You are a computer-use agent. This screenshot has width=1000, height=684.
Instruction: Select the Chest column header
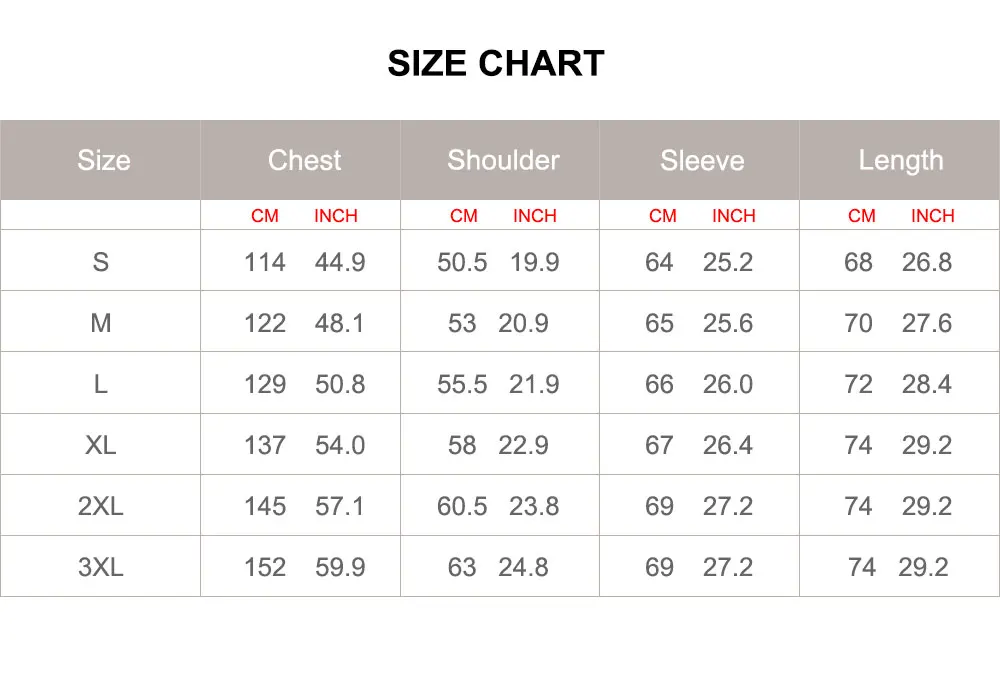click(304, 160)
